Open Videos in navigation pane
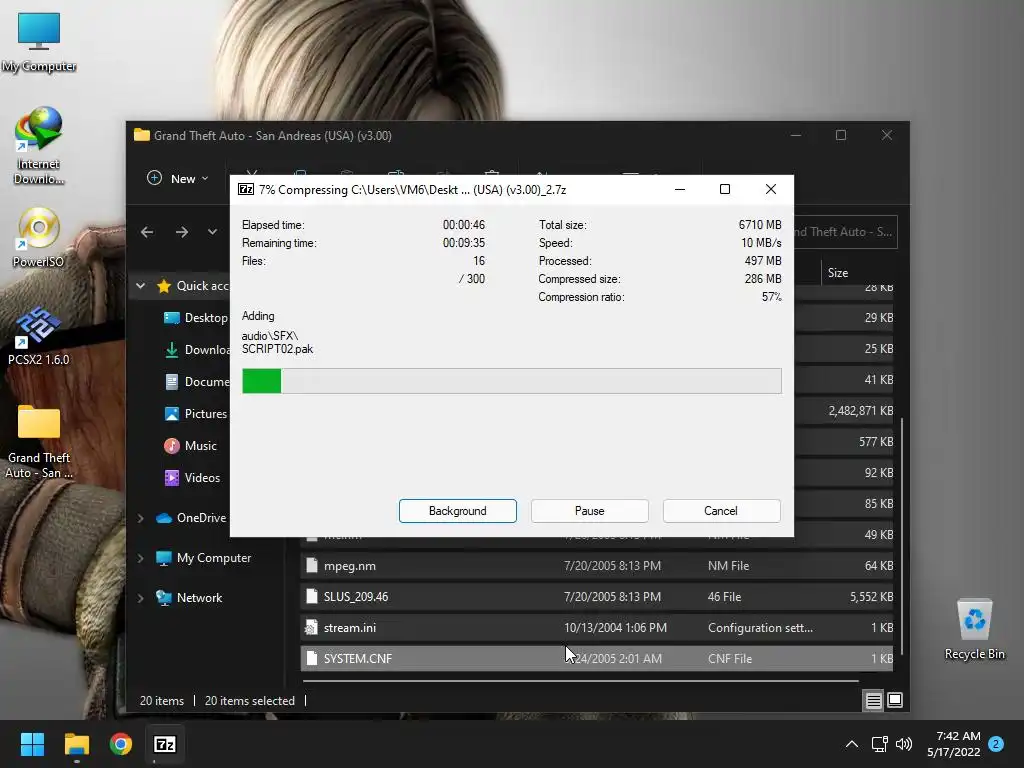Image resolution: width=1024 pixels, height=768 pixels. (x=192, y=477)
